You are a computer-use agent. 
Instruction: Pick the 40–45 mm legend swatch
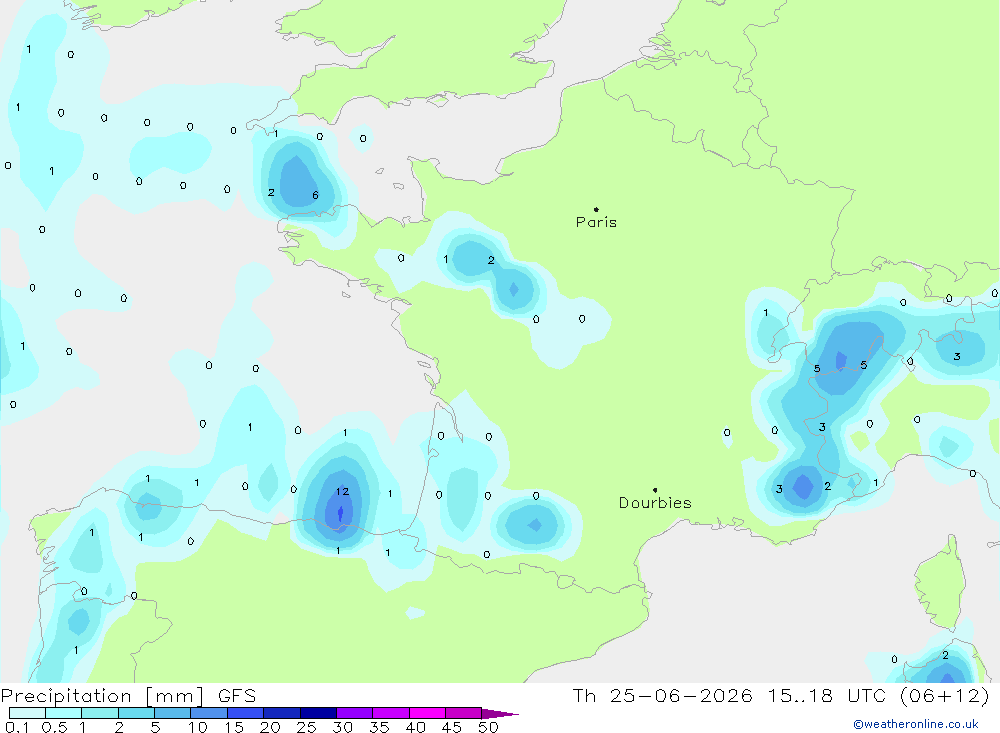coord(427,713)
